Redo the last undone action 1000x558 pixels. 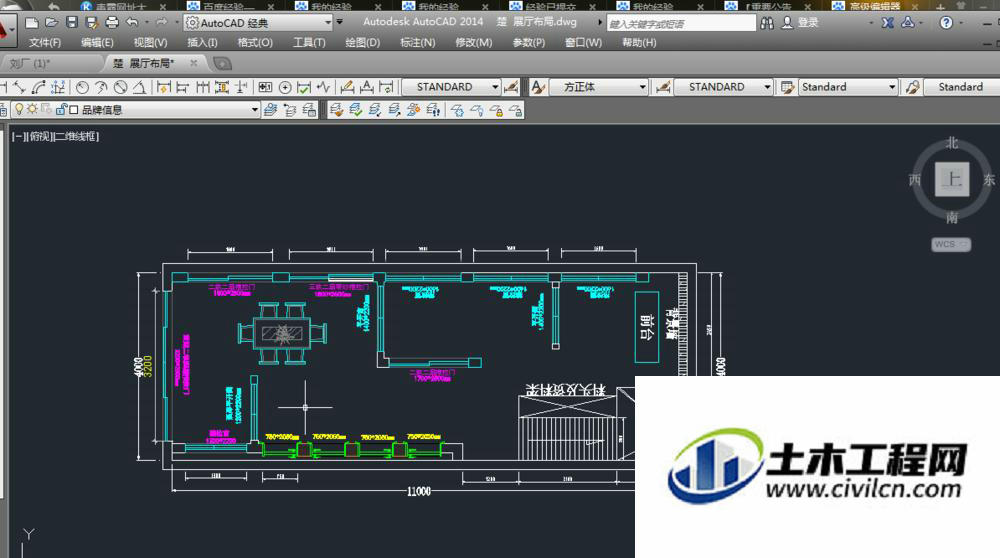[161, 22]
